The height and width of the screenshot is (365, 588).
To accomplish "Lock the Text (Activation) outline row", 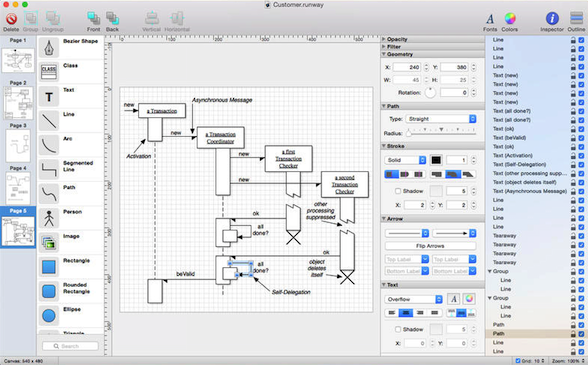I will point(573,155).
